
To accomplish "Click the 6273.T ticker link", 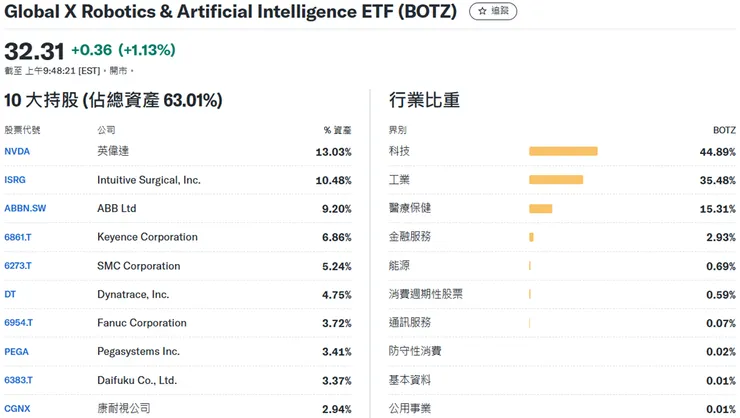I will [x=18, y=266].
